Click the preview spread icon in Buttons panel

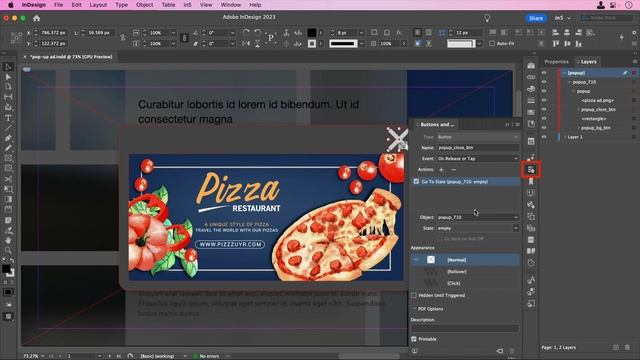click(415, 351)
